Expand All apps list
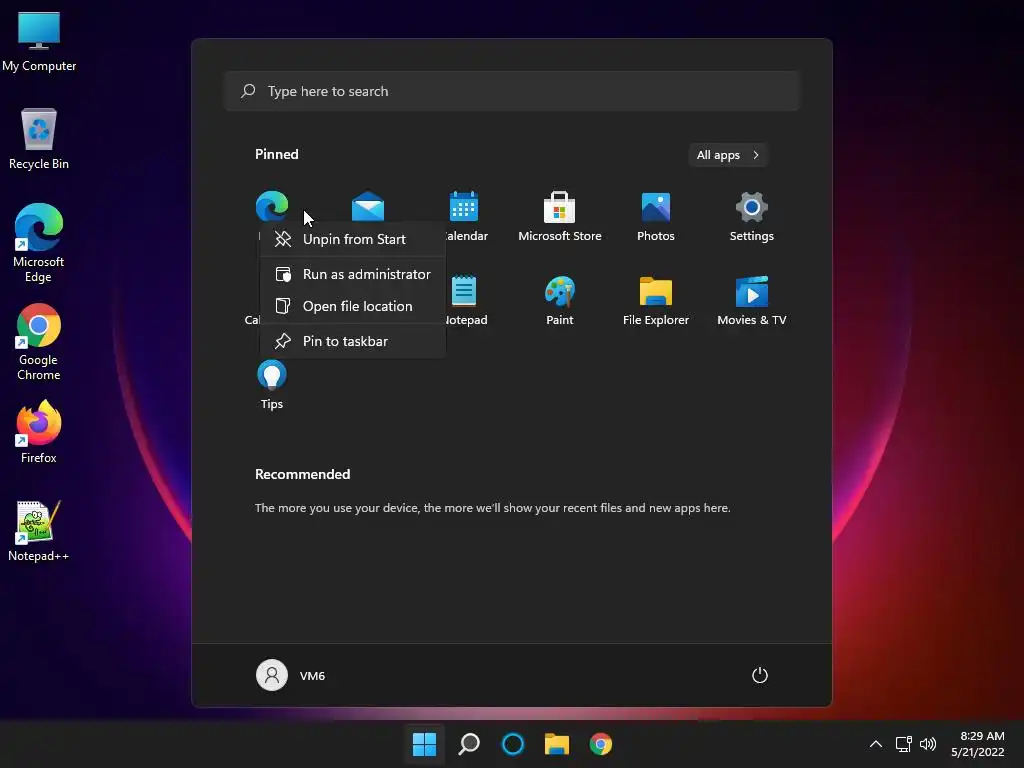The image size is (1024, 768). pos(728,155)
